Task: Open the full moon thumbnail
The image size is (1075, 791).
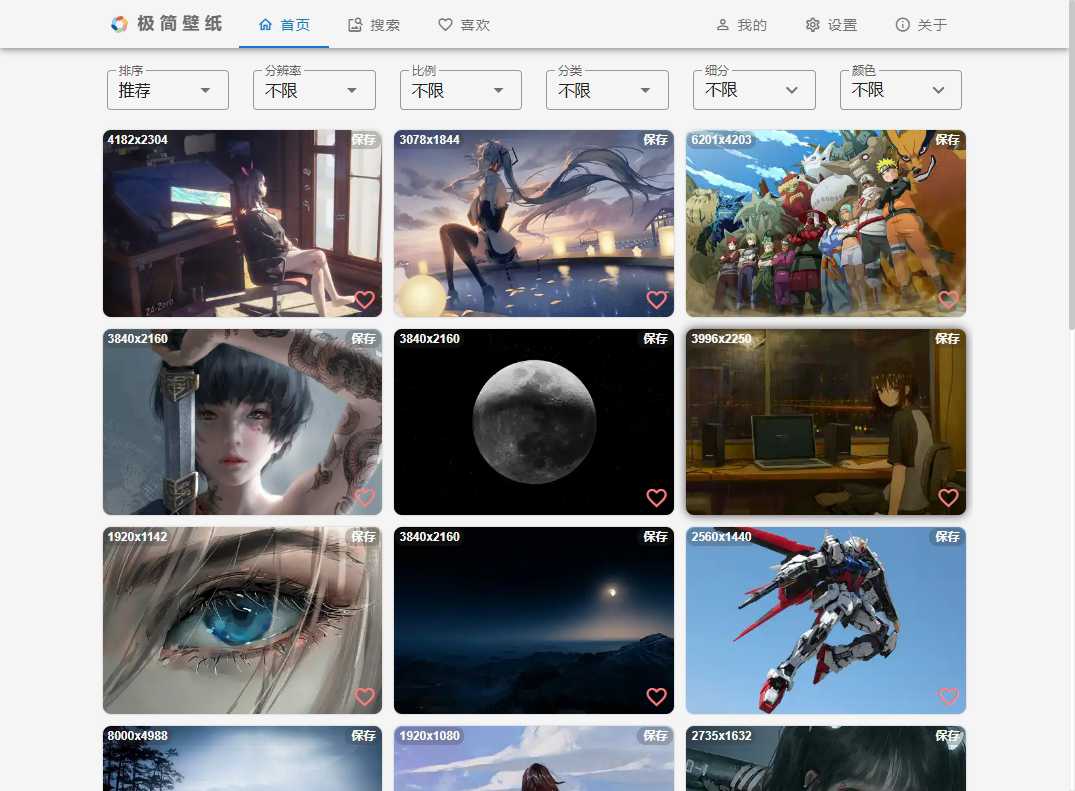Action: [x=534, y=422]
